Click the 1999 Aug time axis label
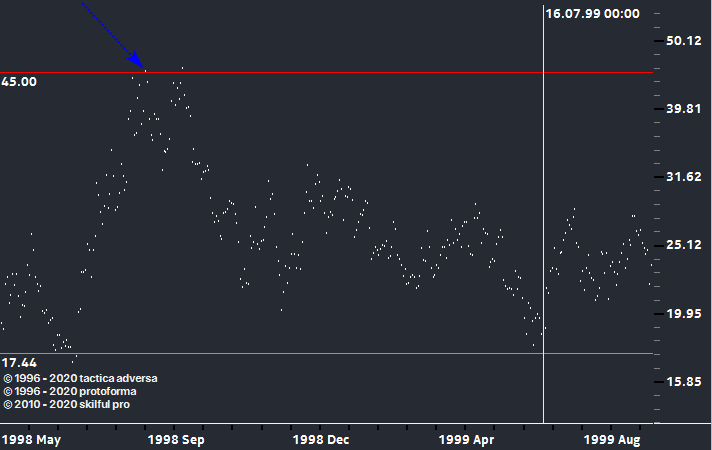712x450 pixels. [613, 439]
